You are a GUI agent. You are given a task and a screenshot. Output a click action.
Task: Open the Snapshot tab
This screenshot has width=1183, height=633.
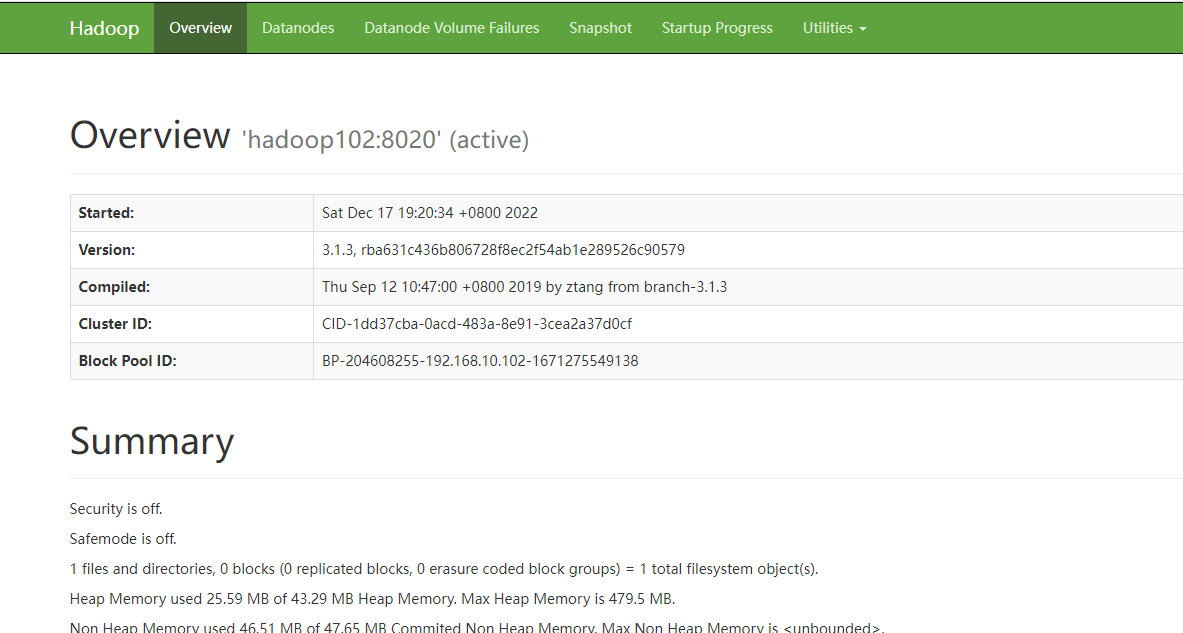pyautogui.click(x=600, y=27)
